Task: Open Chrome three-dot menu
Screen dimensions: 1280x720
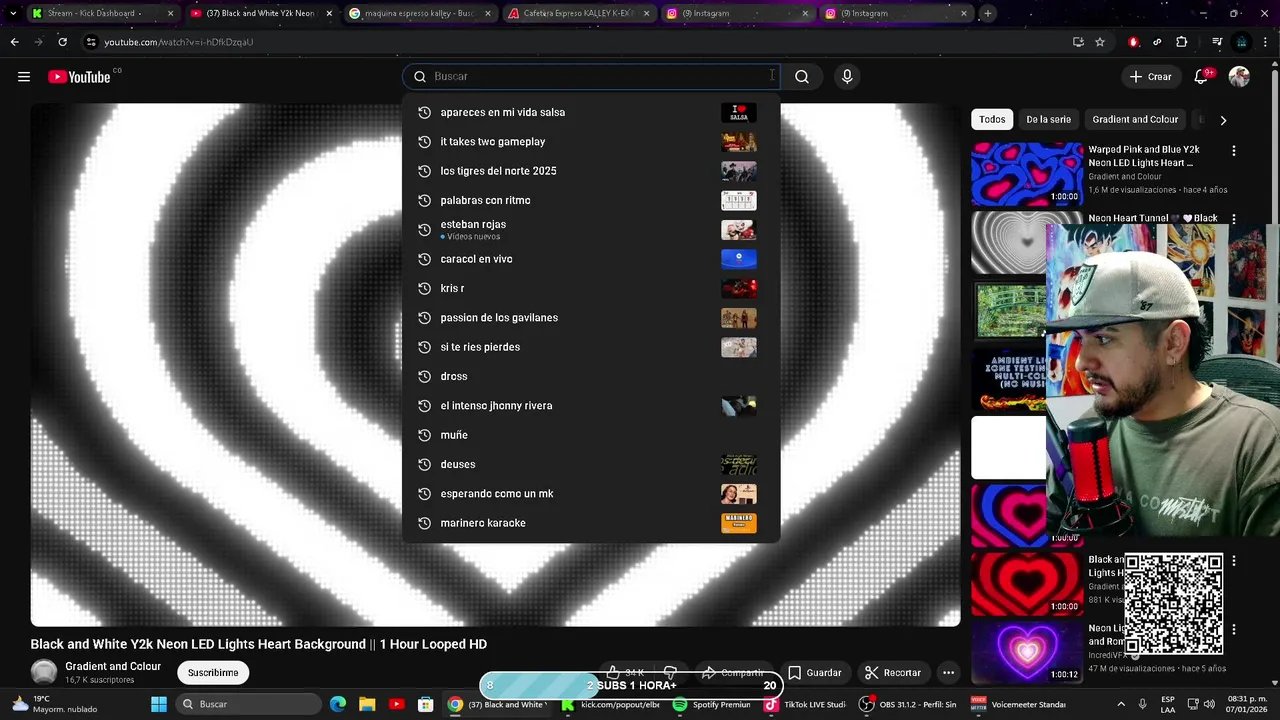Action: [1267, 42]
